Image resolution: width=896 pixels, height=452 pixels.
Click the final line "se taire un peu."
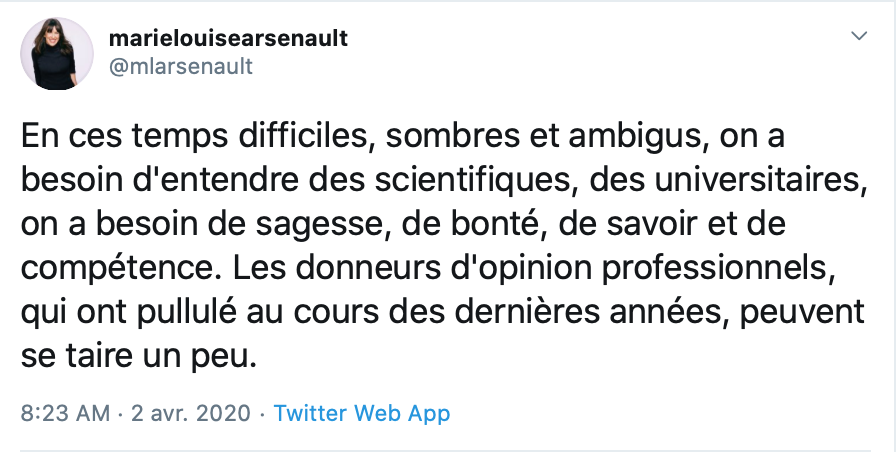pyautogui.click(x=139, y=357)
